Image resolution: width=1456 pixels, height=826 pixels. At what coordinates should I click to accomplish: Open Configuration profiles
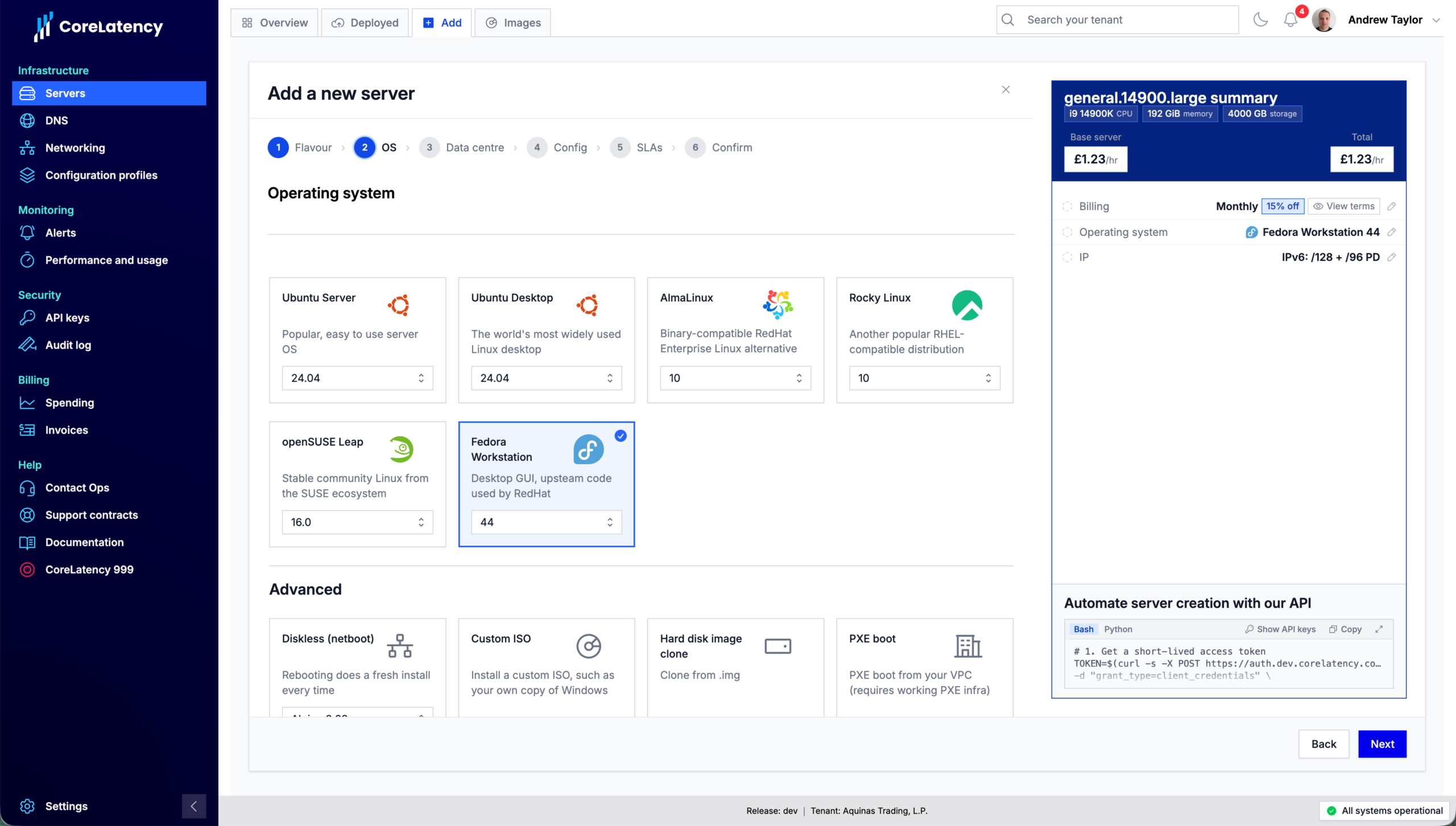[109, 175]
